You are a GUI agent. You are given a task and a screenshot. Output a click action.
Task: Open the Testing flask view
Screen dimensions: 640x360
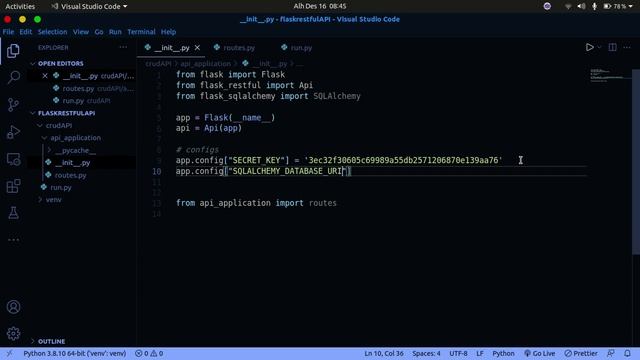point(13,213)
